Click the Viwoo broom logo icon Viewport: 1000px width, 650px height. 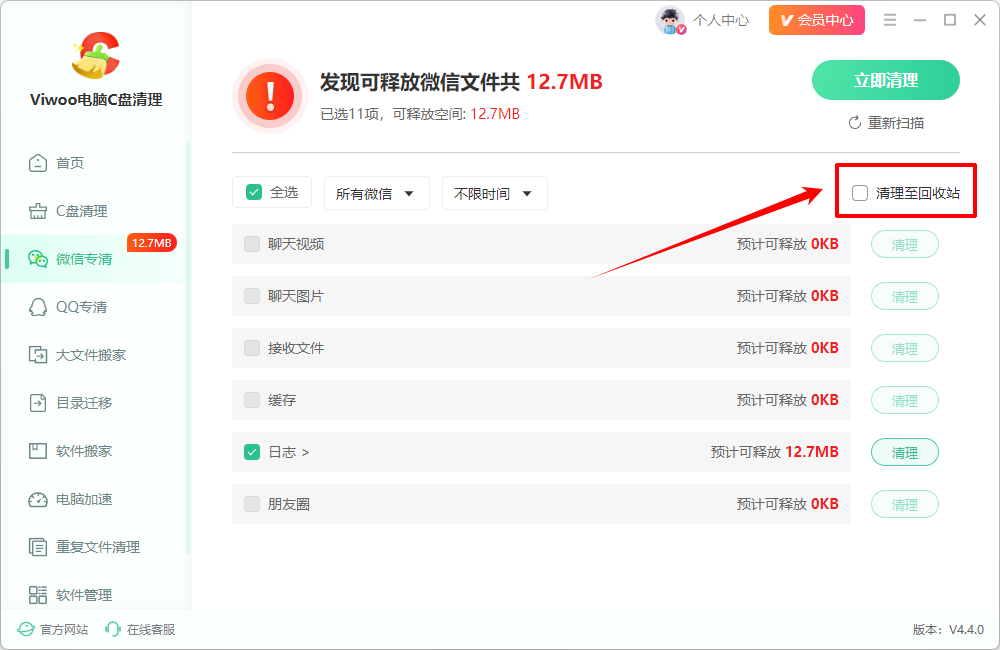click(96, 55)
